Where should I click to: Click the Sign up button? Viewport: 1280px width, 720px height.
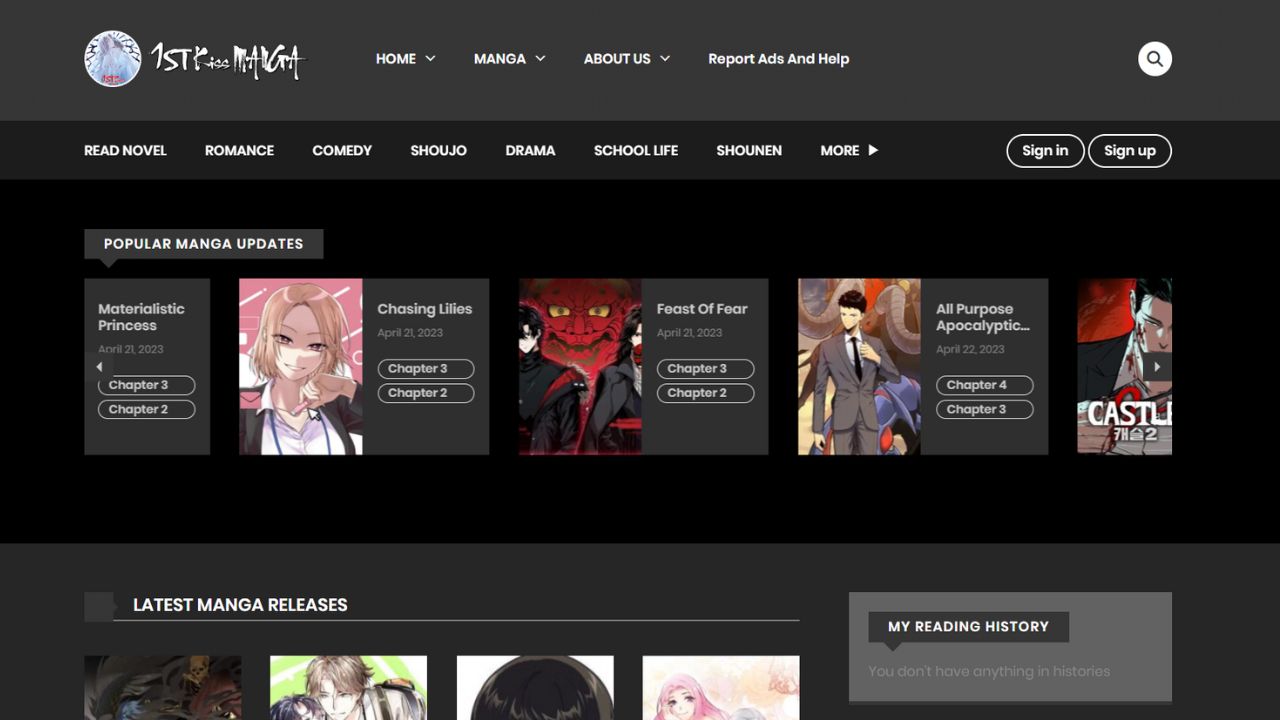point(1129,150)
